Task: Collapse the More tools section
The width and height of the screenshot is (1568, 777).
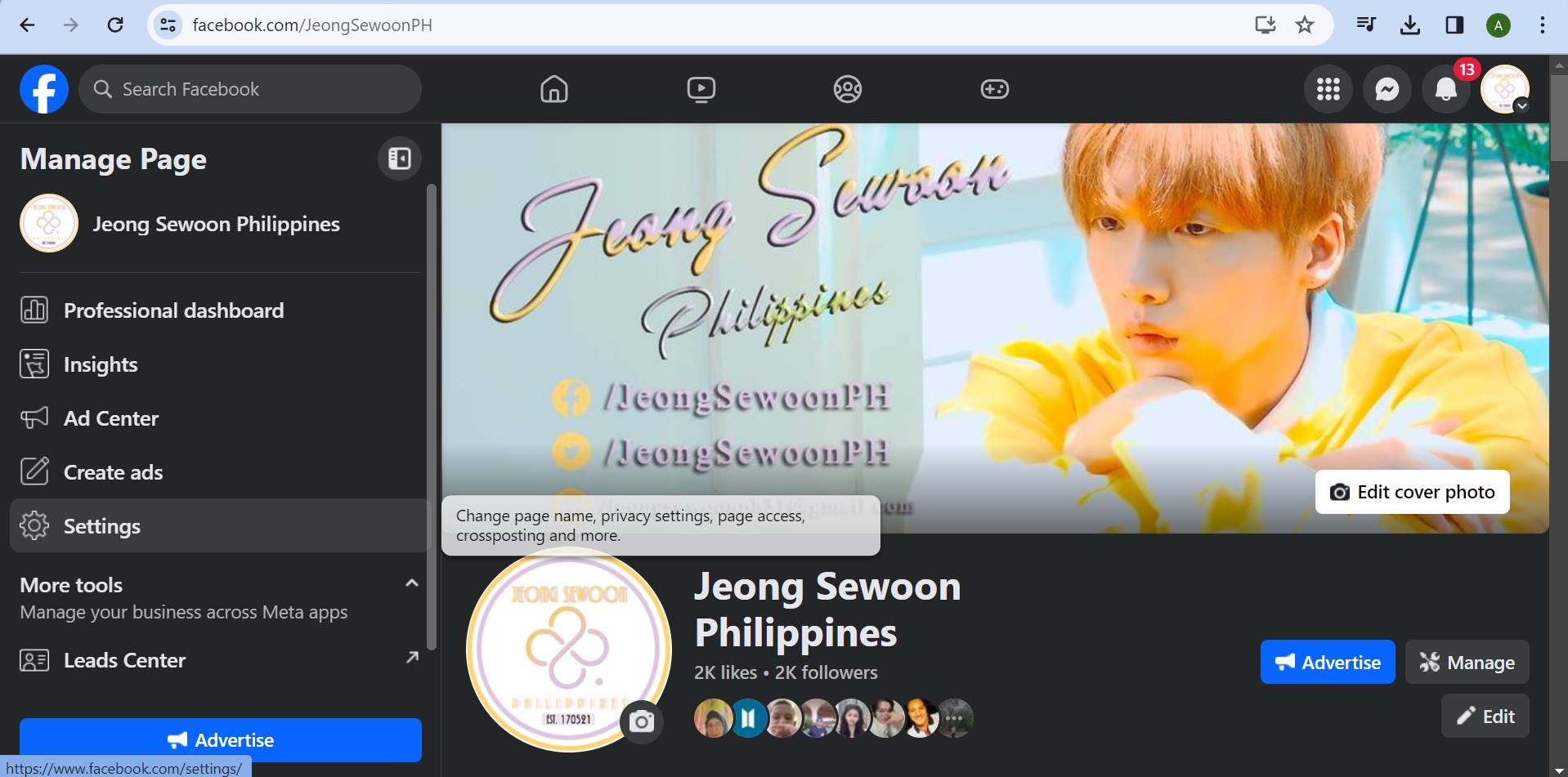Action: (x=412, y=583)
